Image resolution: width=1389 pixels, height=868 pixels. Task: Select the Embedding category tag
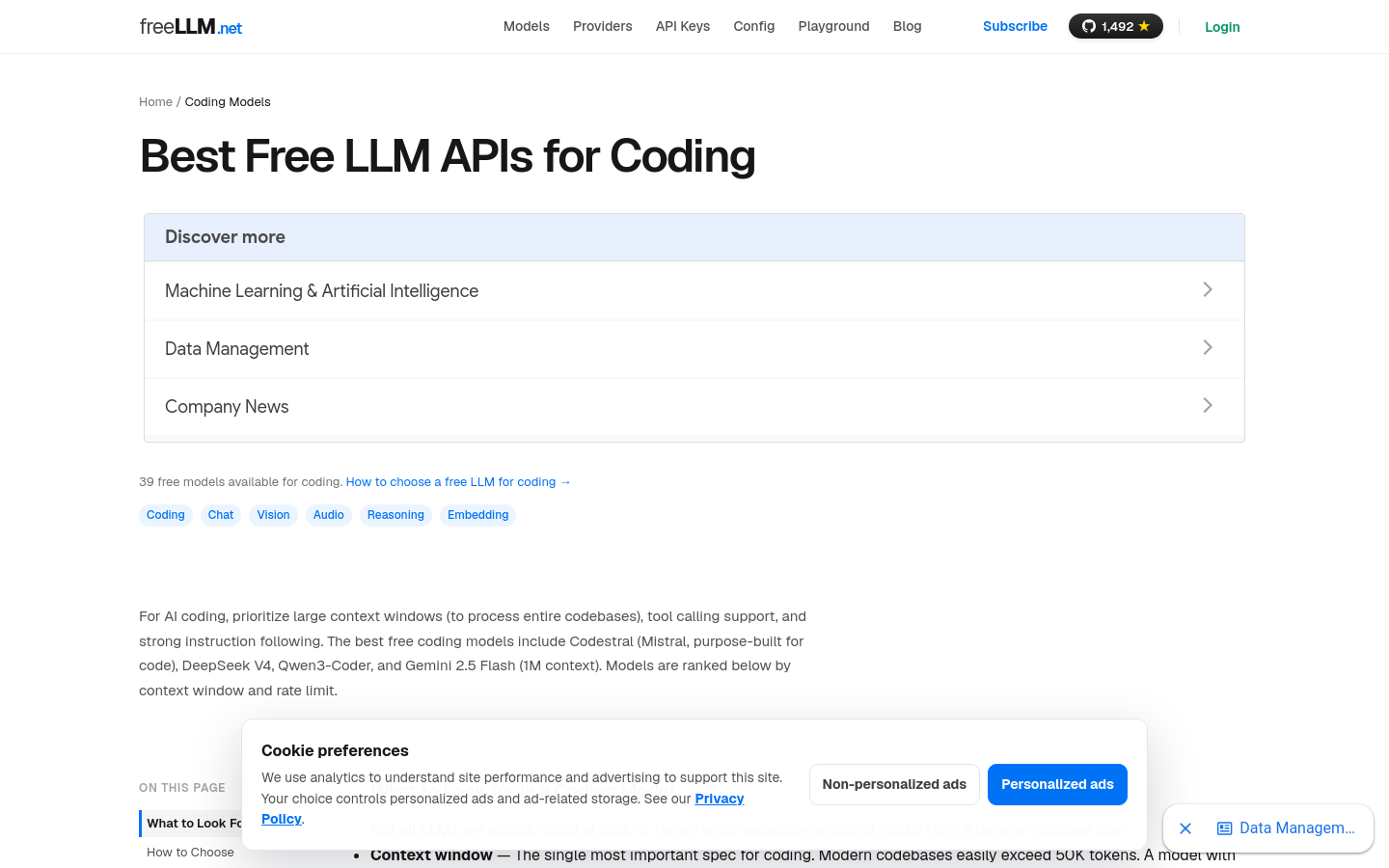pyautogui.click(x=477, y=515)
